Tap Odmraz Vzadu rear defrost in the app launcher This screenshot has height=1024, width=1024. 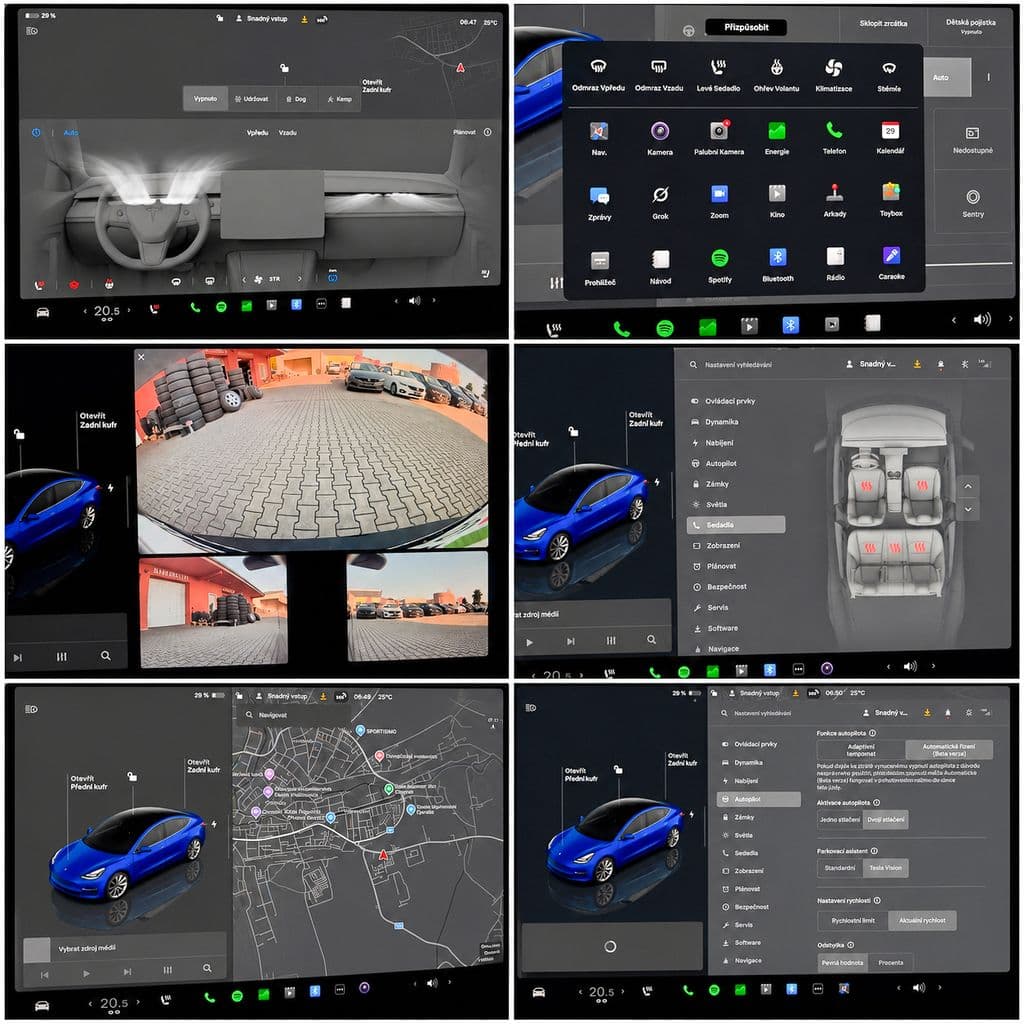pos(658,75)
